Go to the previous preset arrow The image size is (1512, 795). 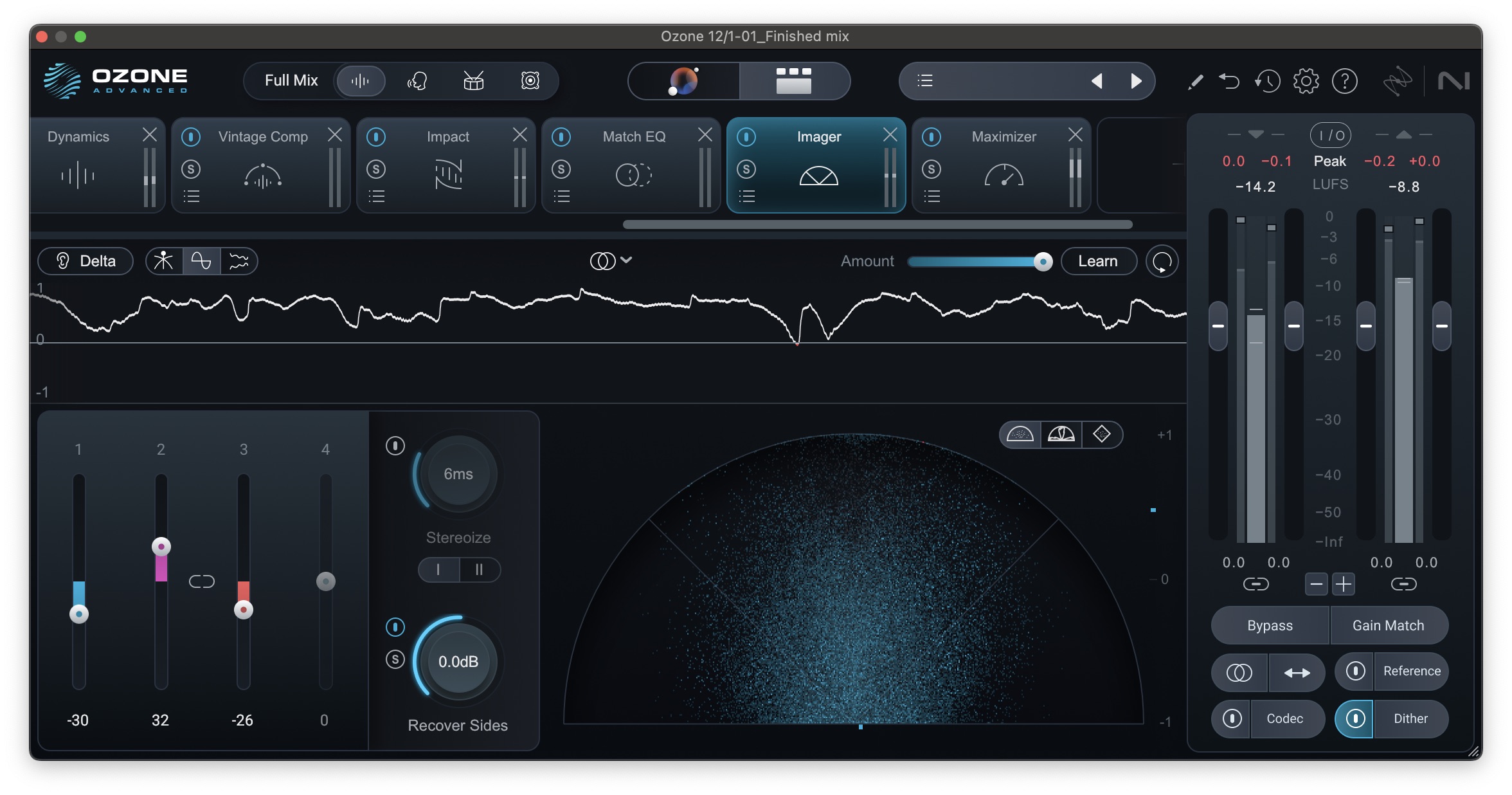[x=1097, y=81]
